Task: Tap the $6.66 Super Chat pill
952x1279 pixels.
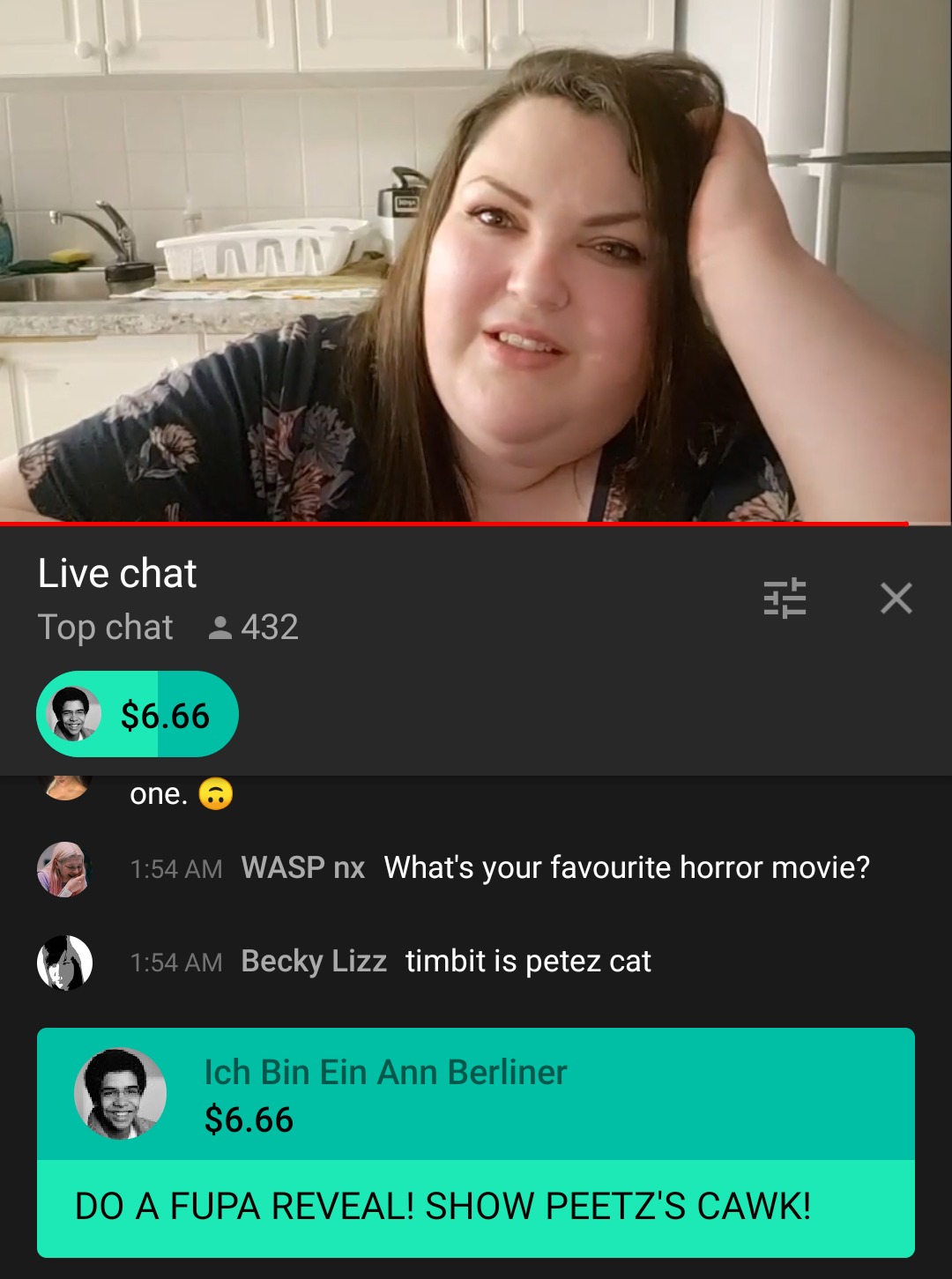Action: tap(138, 714)
